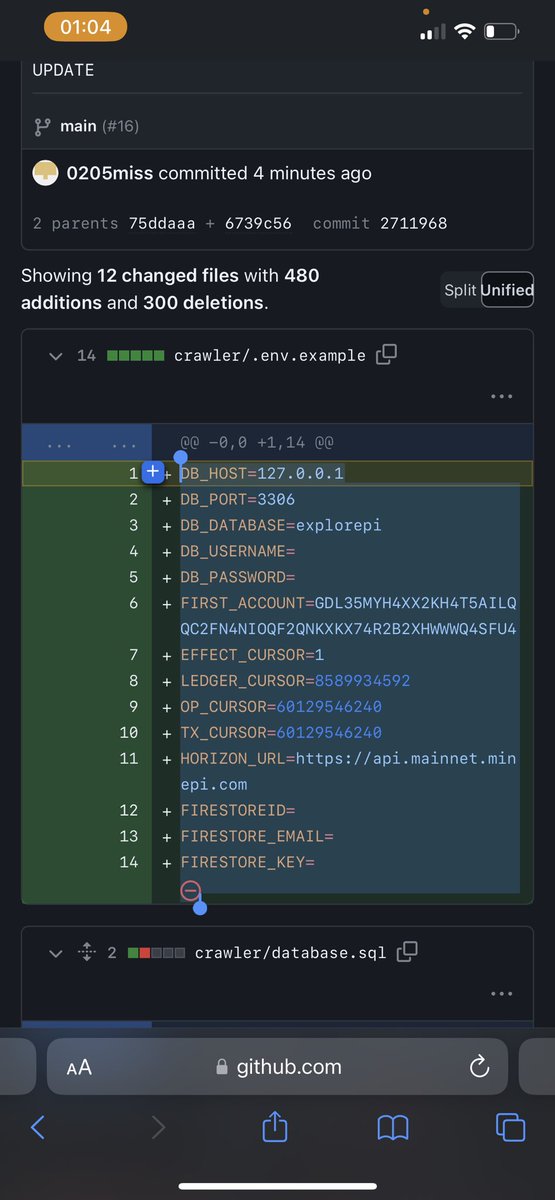Switch to Split diff view

[x=460, y=291]
